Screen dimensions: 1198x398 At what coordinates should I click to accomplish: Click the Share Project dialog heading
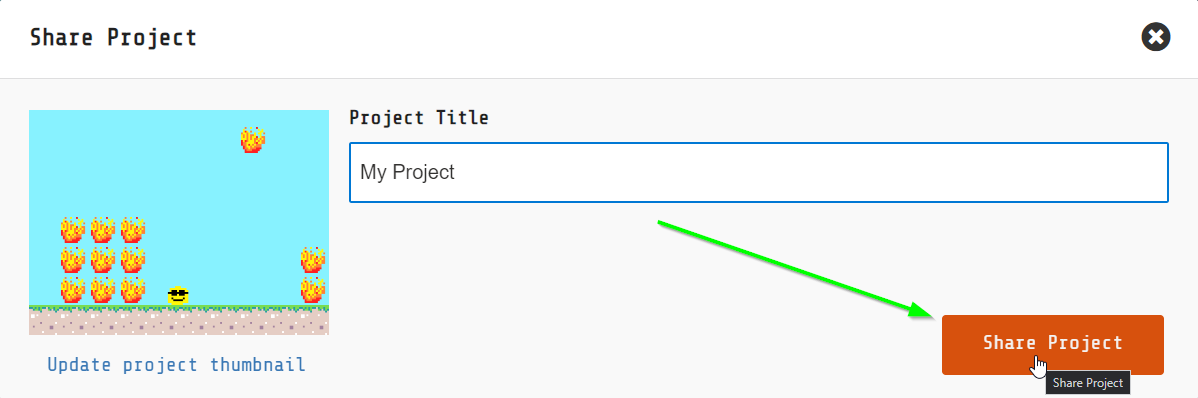point(113,37)
